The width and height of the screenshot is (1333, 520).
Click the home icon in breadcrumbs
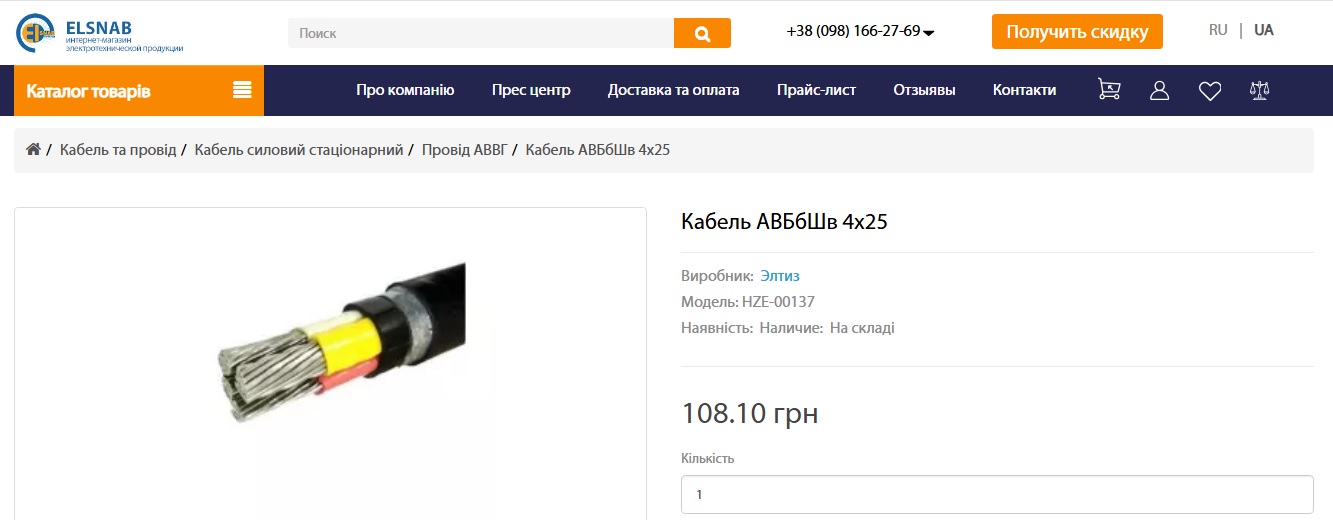pos(33,149)
